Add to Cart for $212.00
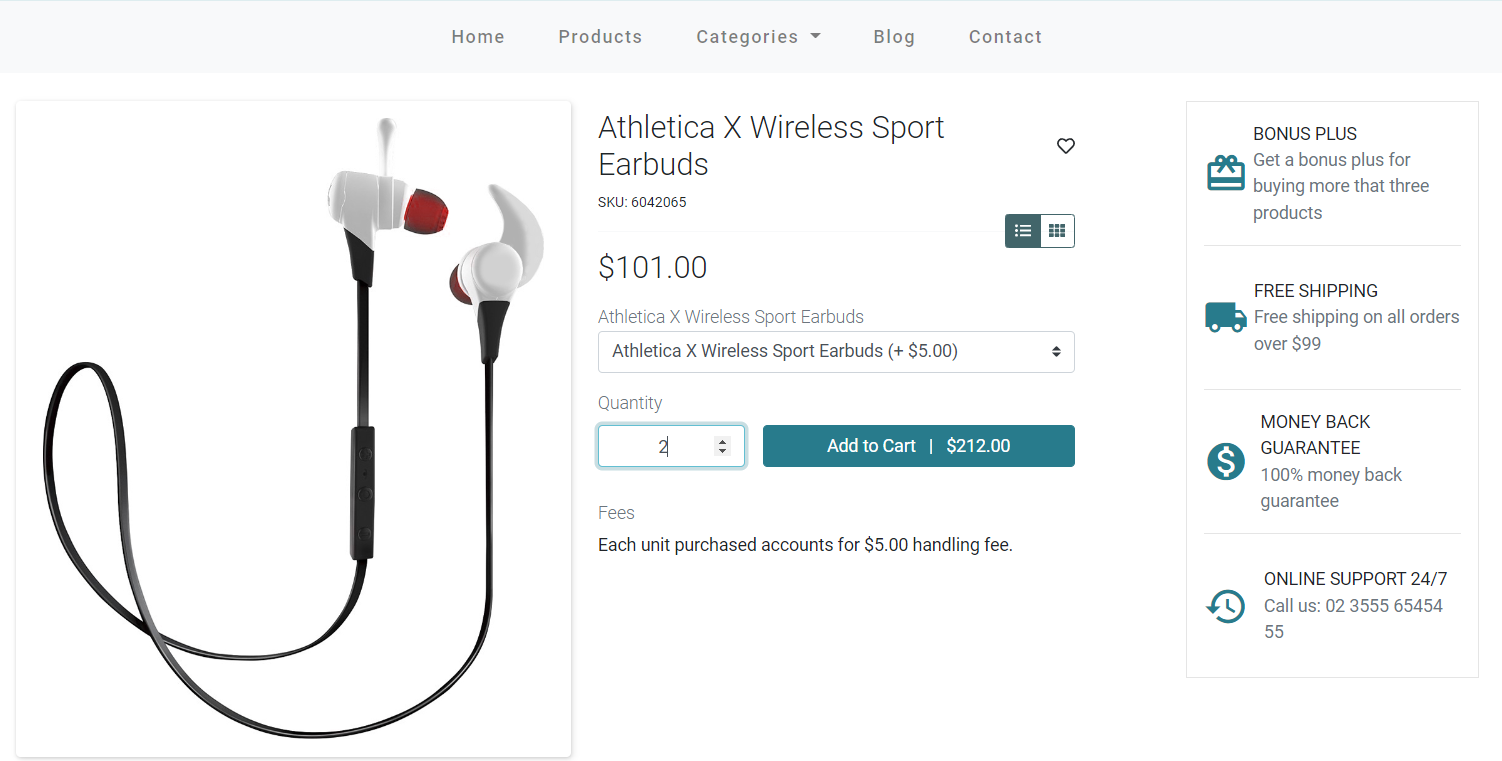 point(918,446)
